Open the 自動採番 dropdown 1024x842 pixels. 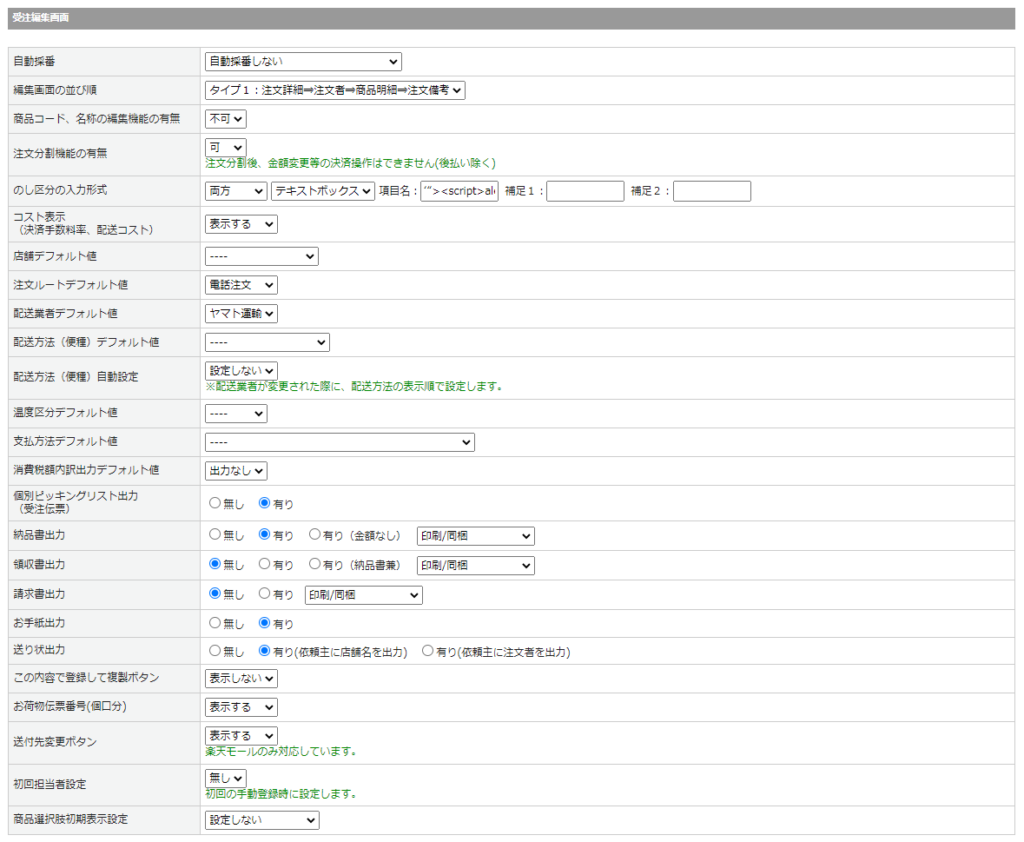(302, 62)
